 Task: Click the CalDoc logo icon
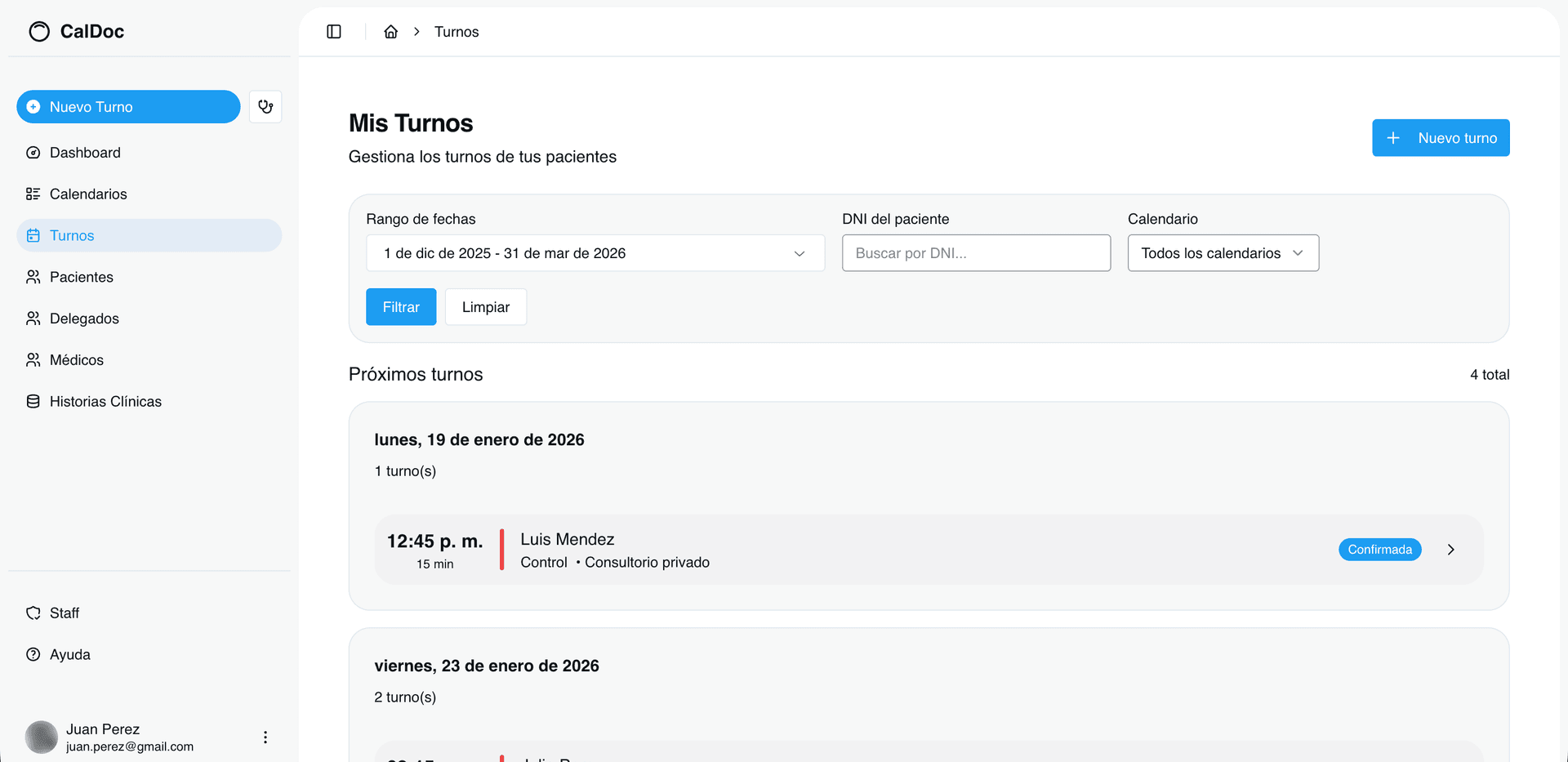39,32
